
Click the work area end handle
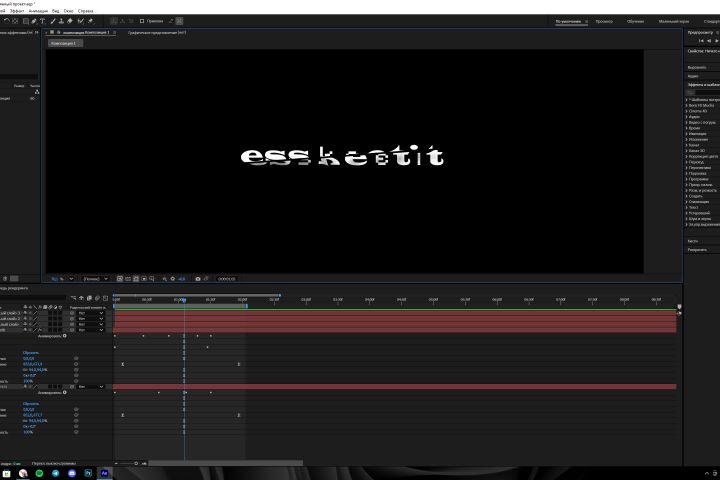[x=247, y=305]
